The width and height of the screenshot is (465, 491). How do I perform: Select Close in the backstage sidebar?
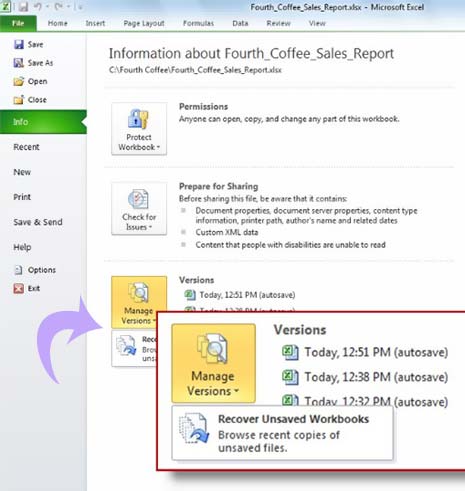[x=30, y=100]
